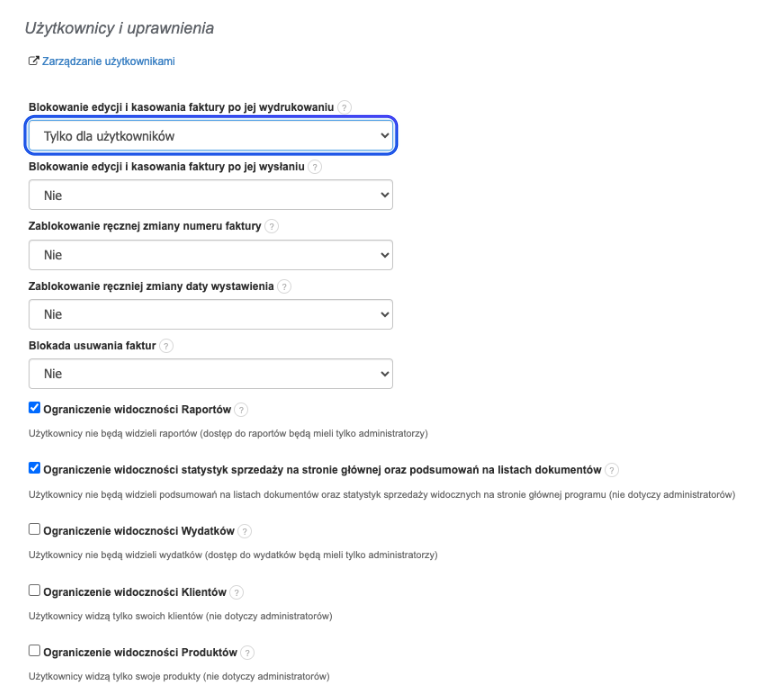The height and width of the screenshot is (693, 769).
Task: Open the 'Tylko dla użytkowników' dropdown
Action: coord(211,136)
